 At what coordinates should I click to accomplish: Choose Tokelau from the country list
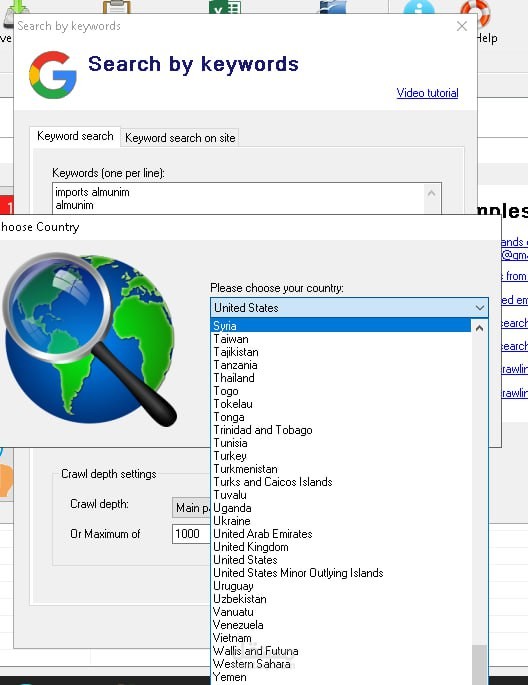[341, 404]
